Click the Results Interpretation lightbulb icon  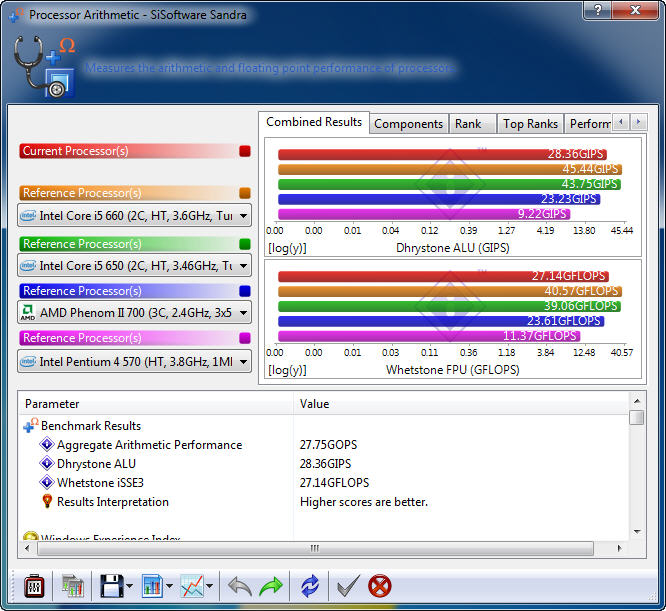[x=47, y=501]
